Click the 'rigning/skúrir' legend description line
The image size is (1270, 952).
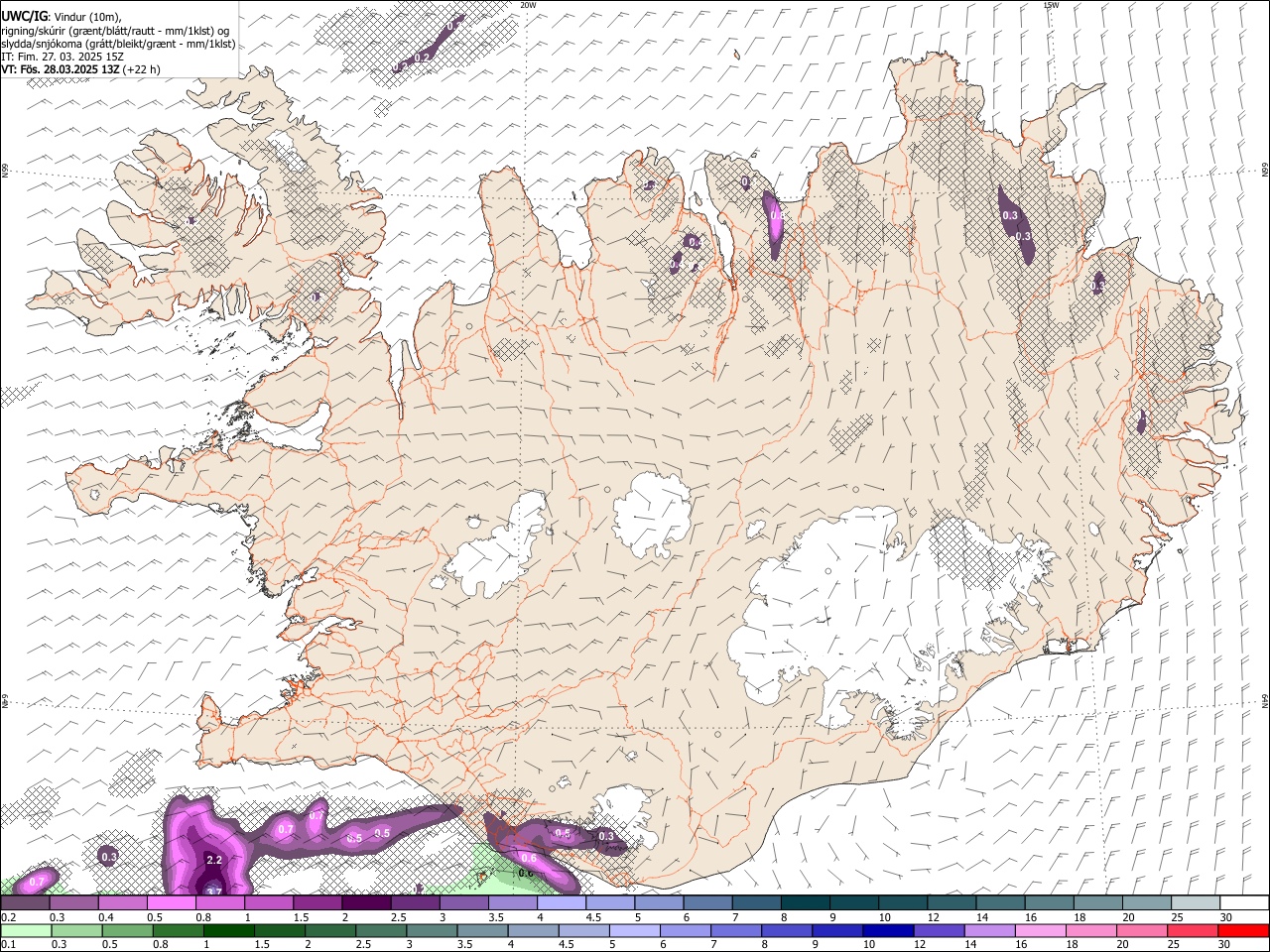[x=115, y=31]
